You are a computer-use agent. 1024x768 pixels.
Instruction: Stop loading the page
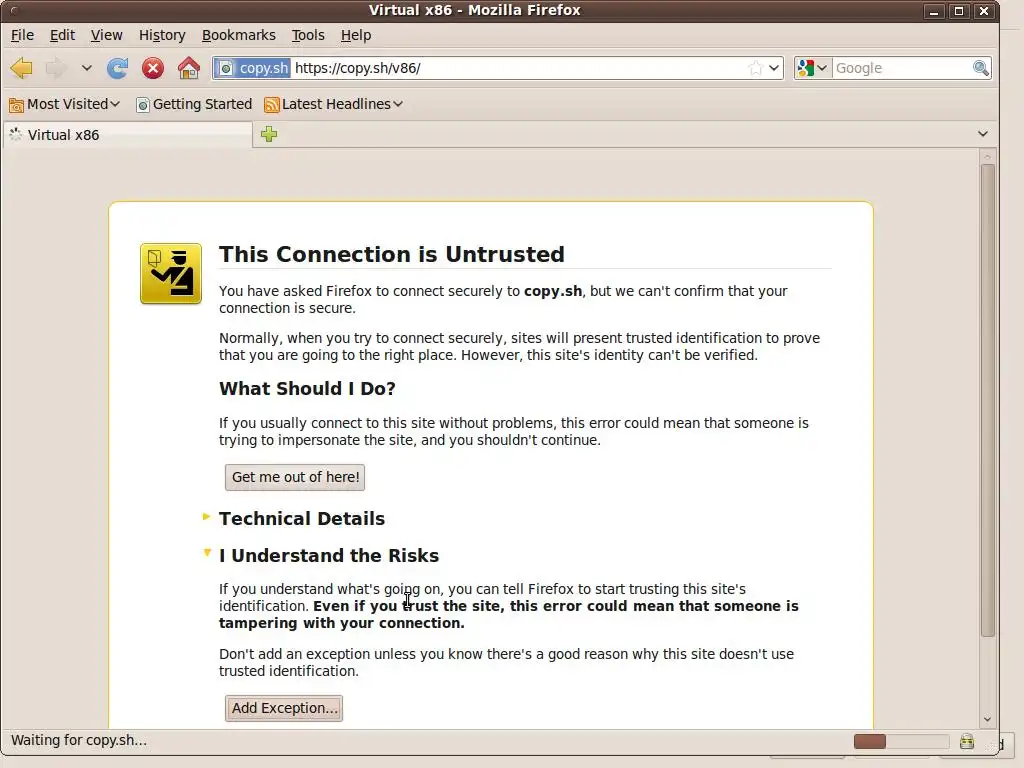[153, 68]
